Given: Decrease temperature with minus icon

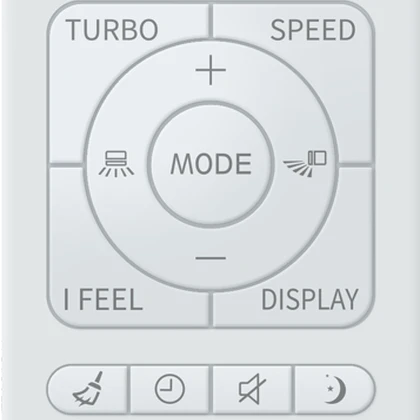Looking at the screenshot, I should coord(211,258).
